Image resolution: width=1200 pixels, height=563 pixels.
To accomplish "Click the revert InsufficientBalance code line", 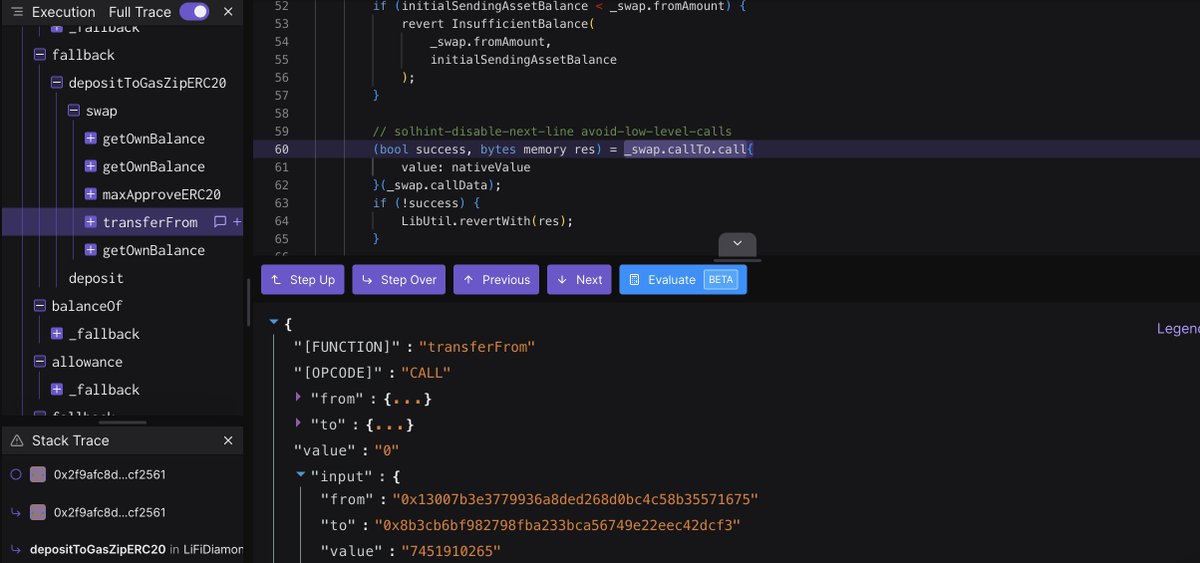I will pyautogui.click(x=497, y=23).
